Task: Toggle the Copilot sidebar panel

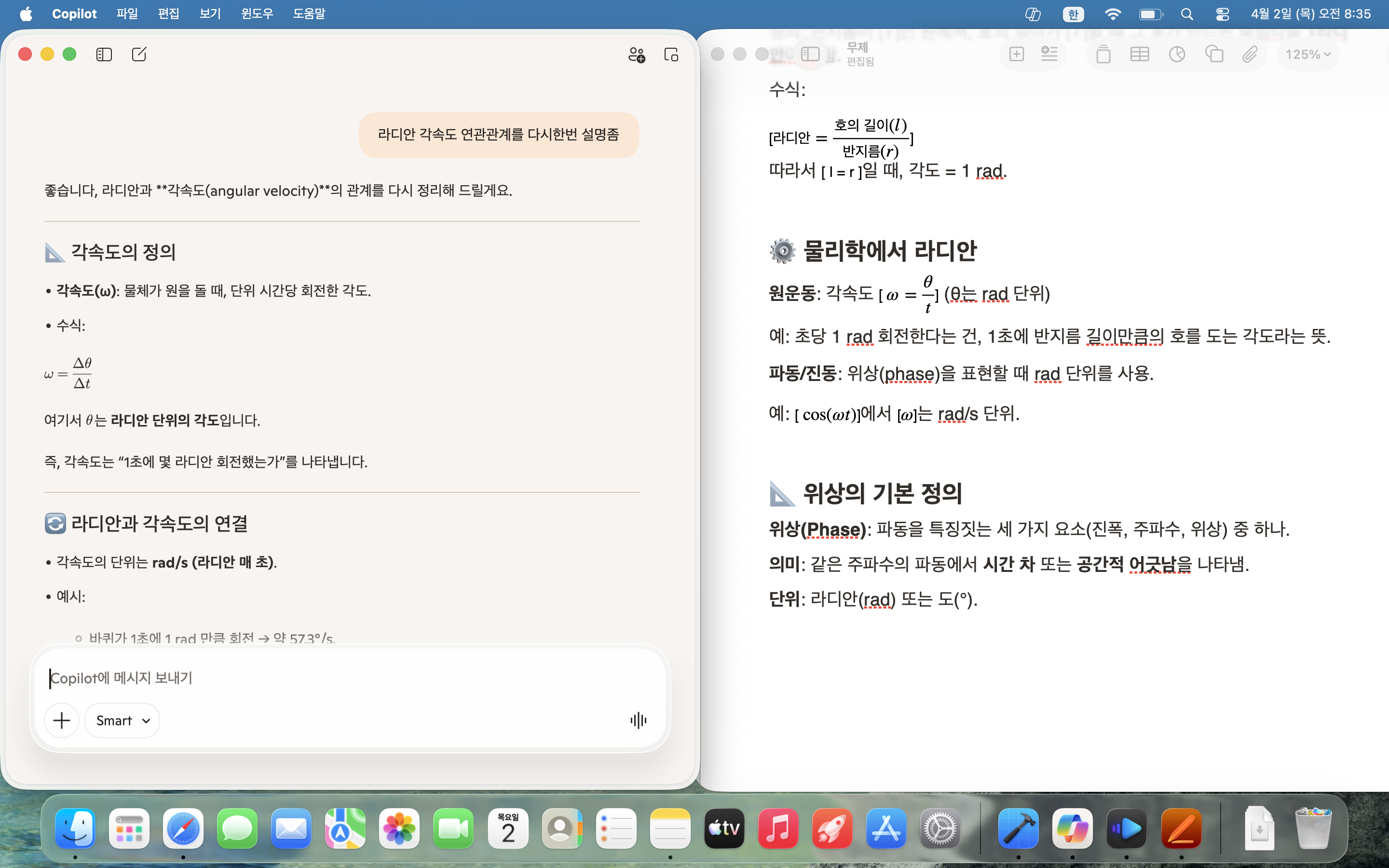Action: coord(104,54)
